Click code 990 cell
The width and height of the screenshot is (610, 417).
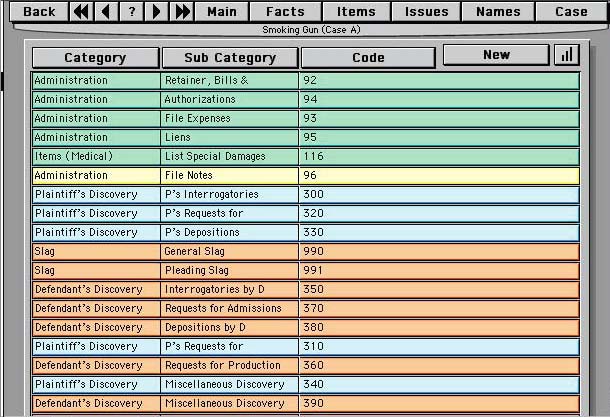pos(440,252)
